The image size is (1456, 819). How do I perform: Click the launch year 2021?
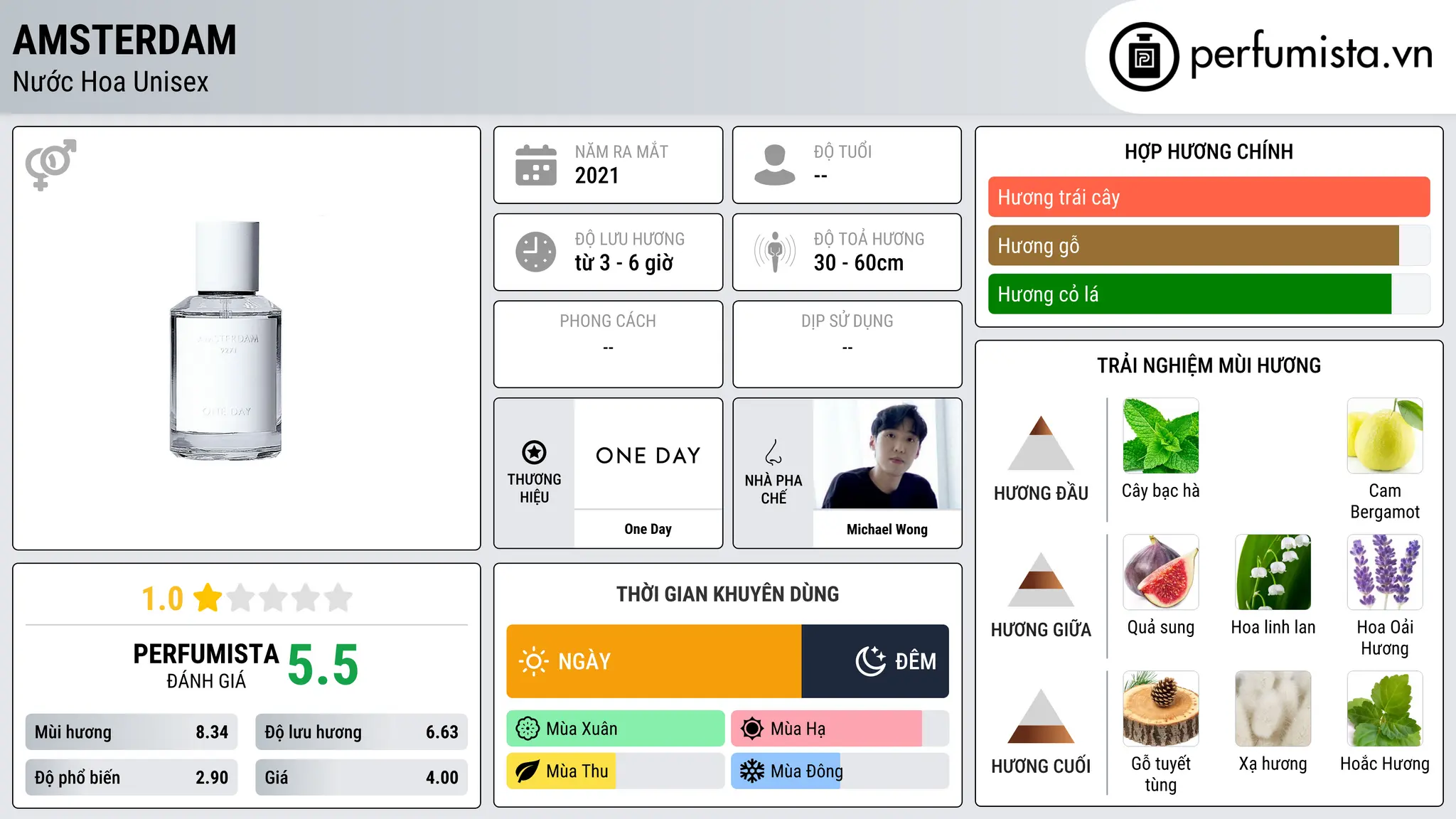click(x=596, y=175)
